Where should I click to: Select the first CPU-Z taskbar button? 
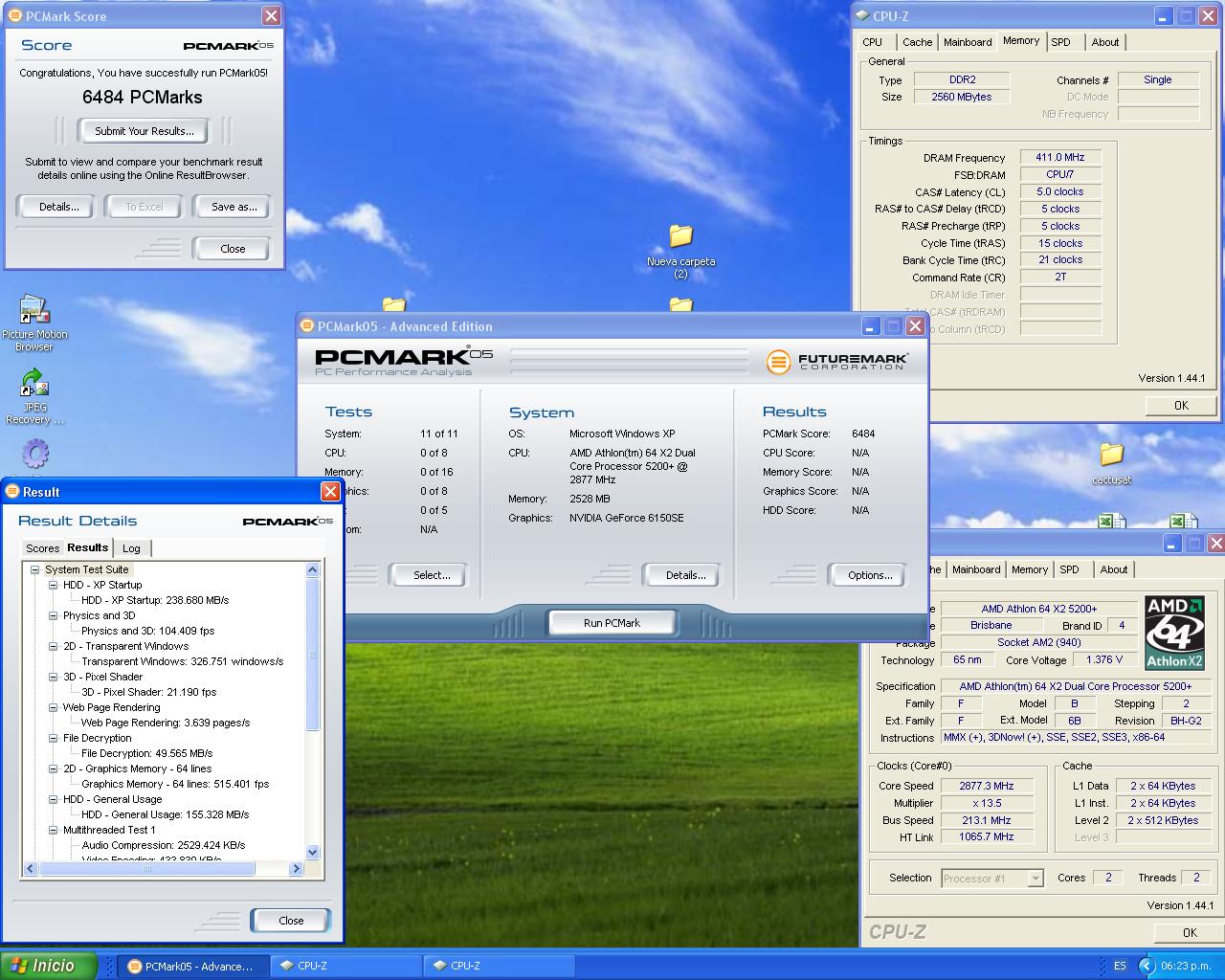(346, 966)
